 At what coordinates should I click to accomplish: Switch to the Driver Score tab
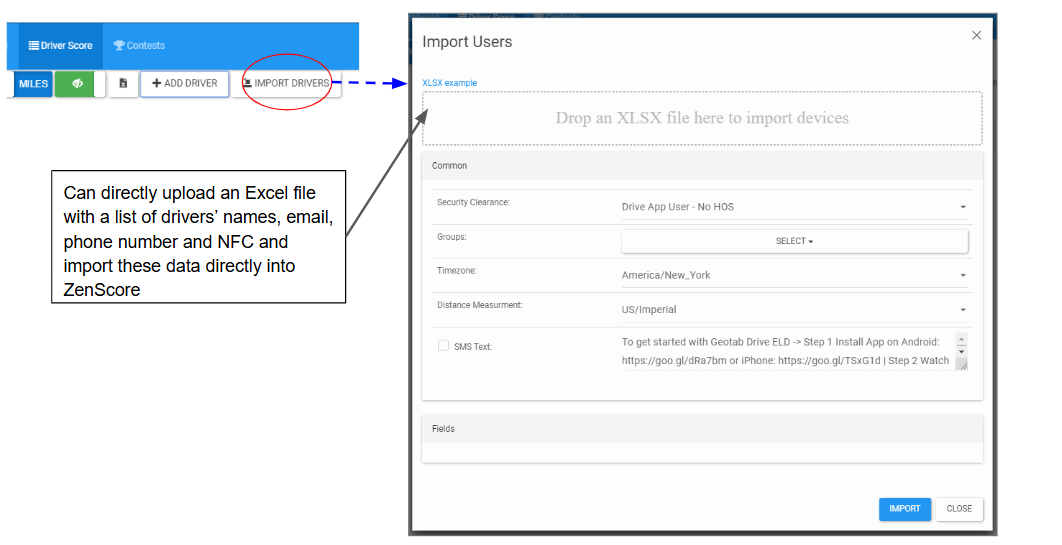(60, 46)
